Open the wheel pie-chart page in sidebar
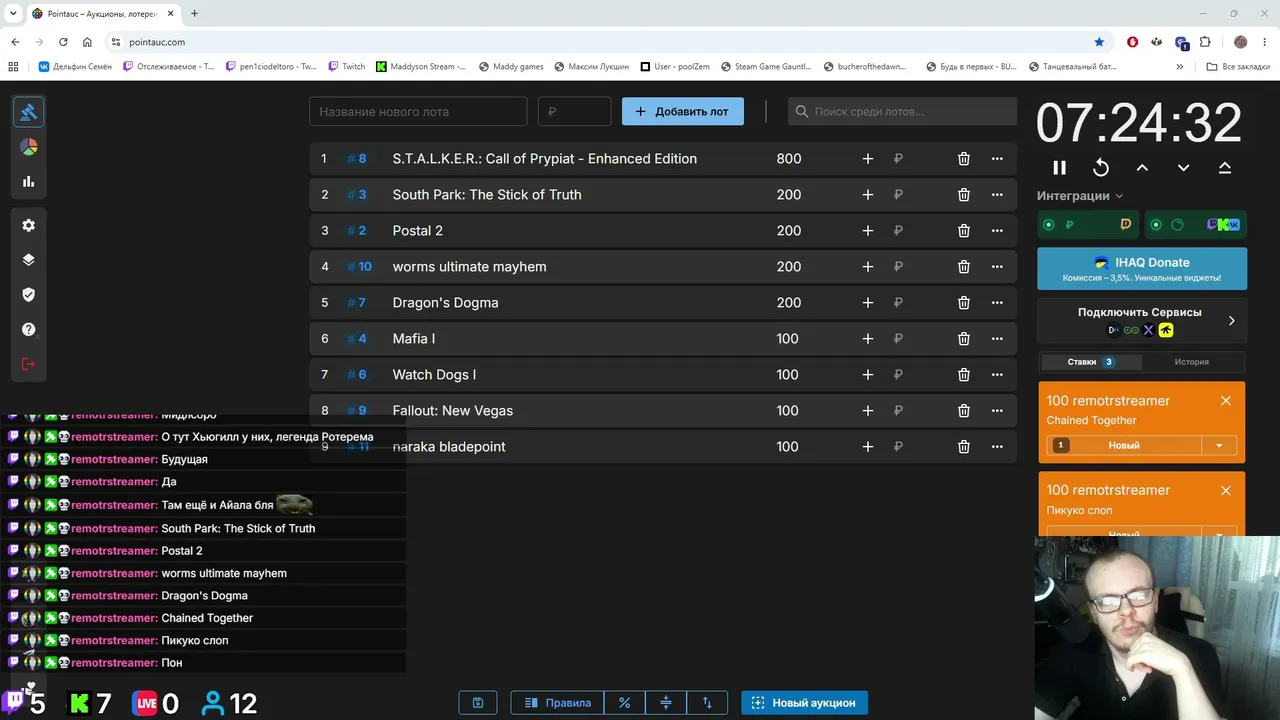This screenshot has height=720, width=1280. [x=29, y=147]
